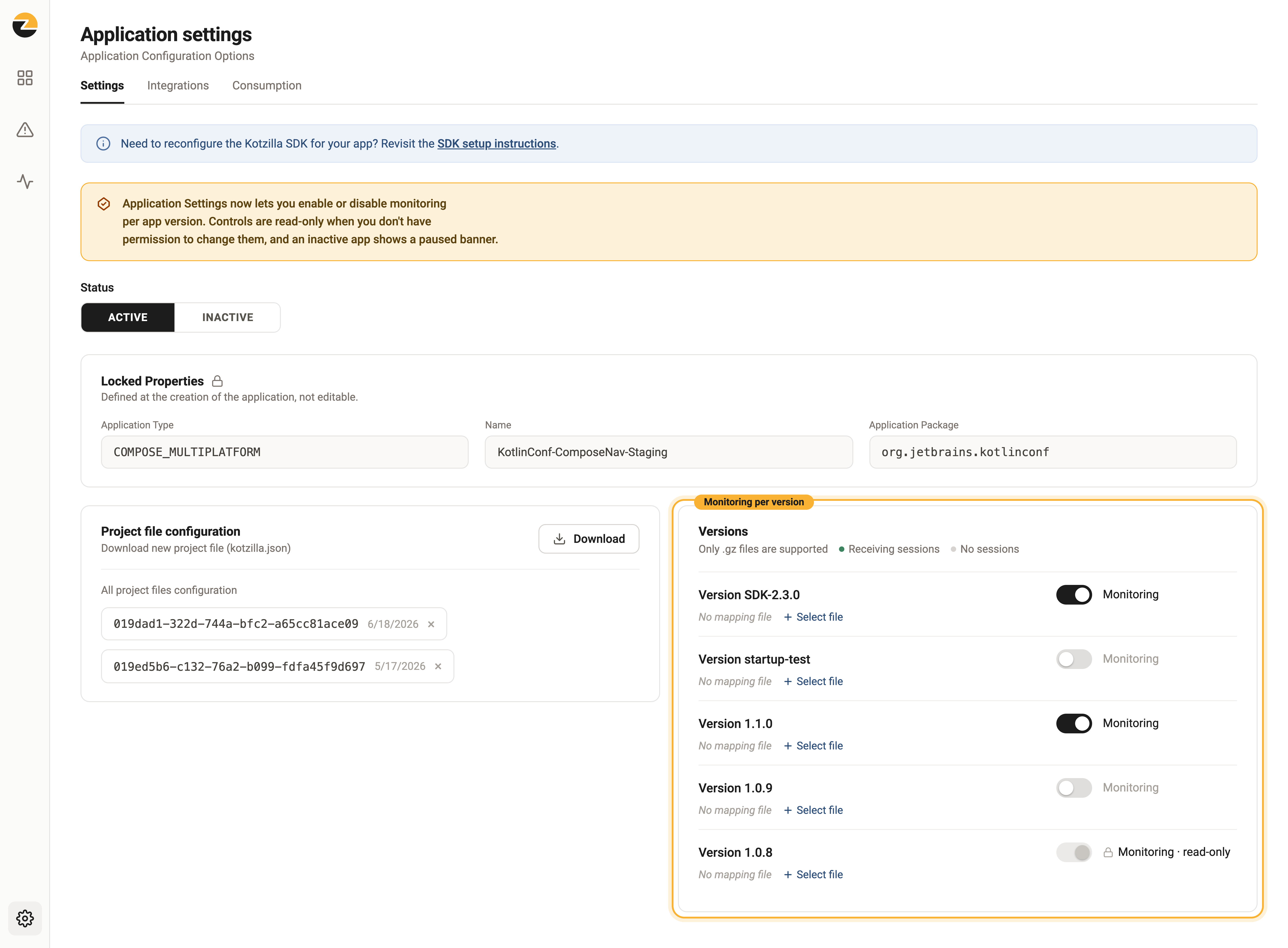Viewport: 1288px width, 948px height.
Task: Download the new project file
Action: pyautogui.click(x=589, y=539)
